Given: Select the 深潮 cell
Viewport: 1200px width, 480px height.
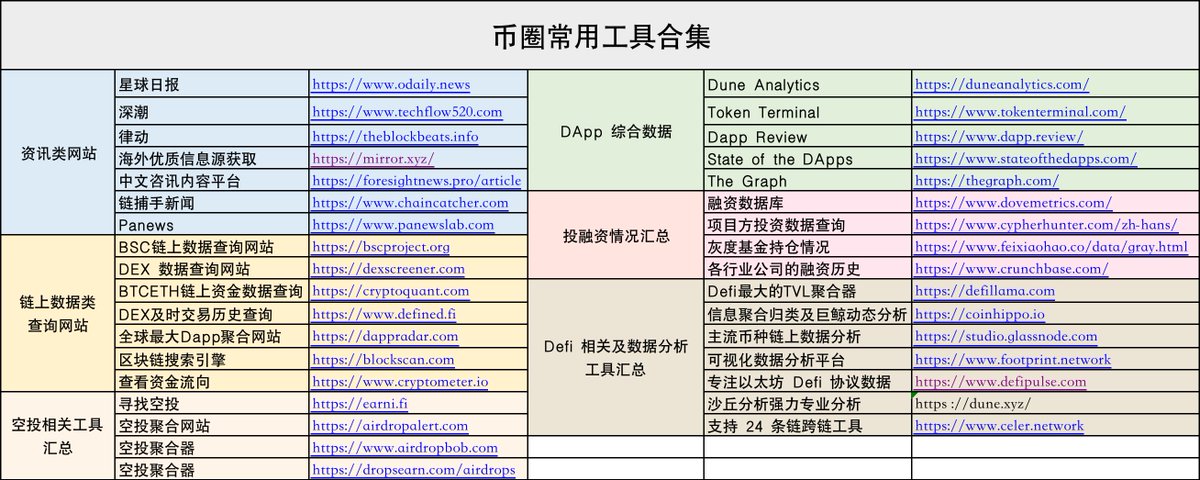Looking at the screenshot, I should pos(213,112).
